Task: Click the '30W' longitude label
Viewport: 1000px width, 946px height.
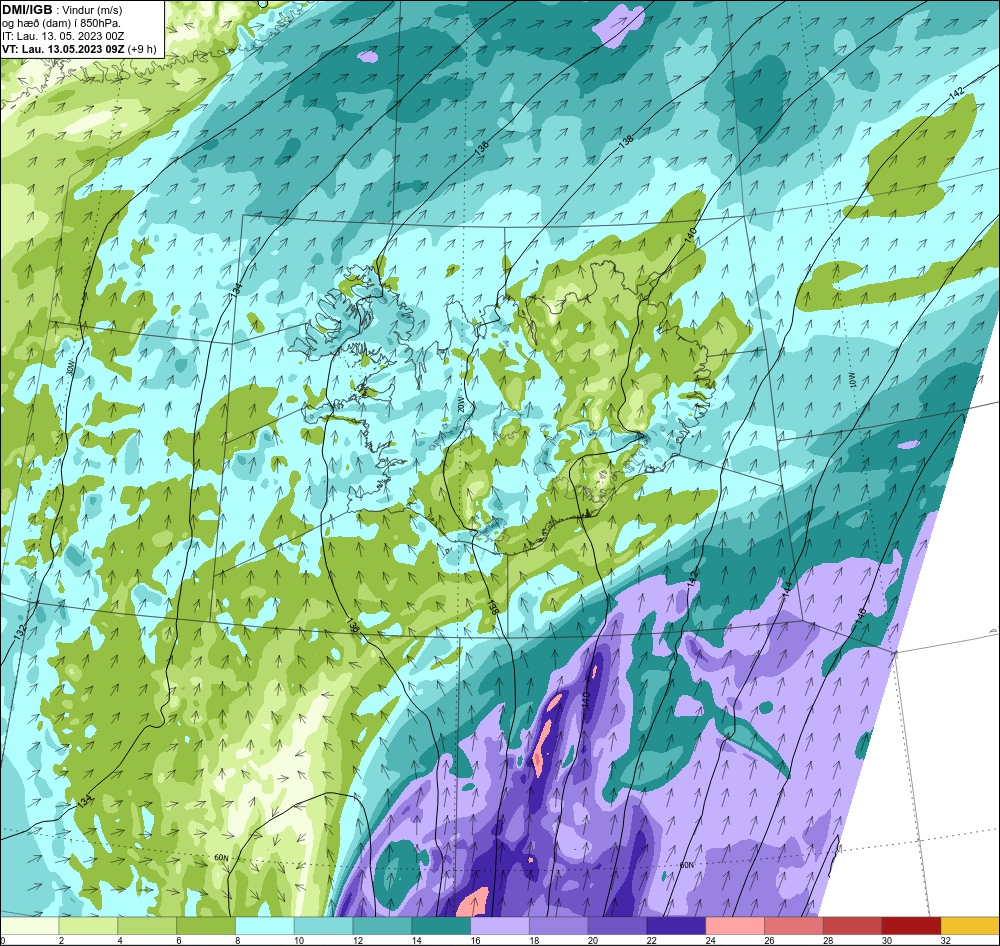Action: coord(70,367)
